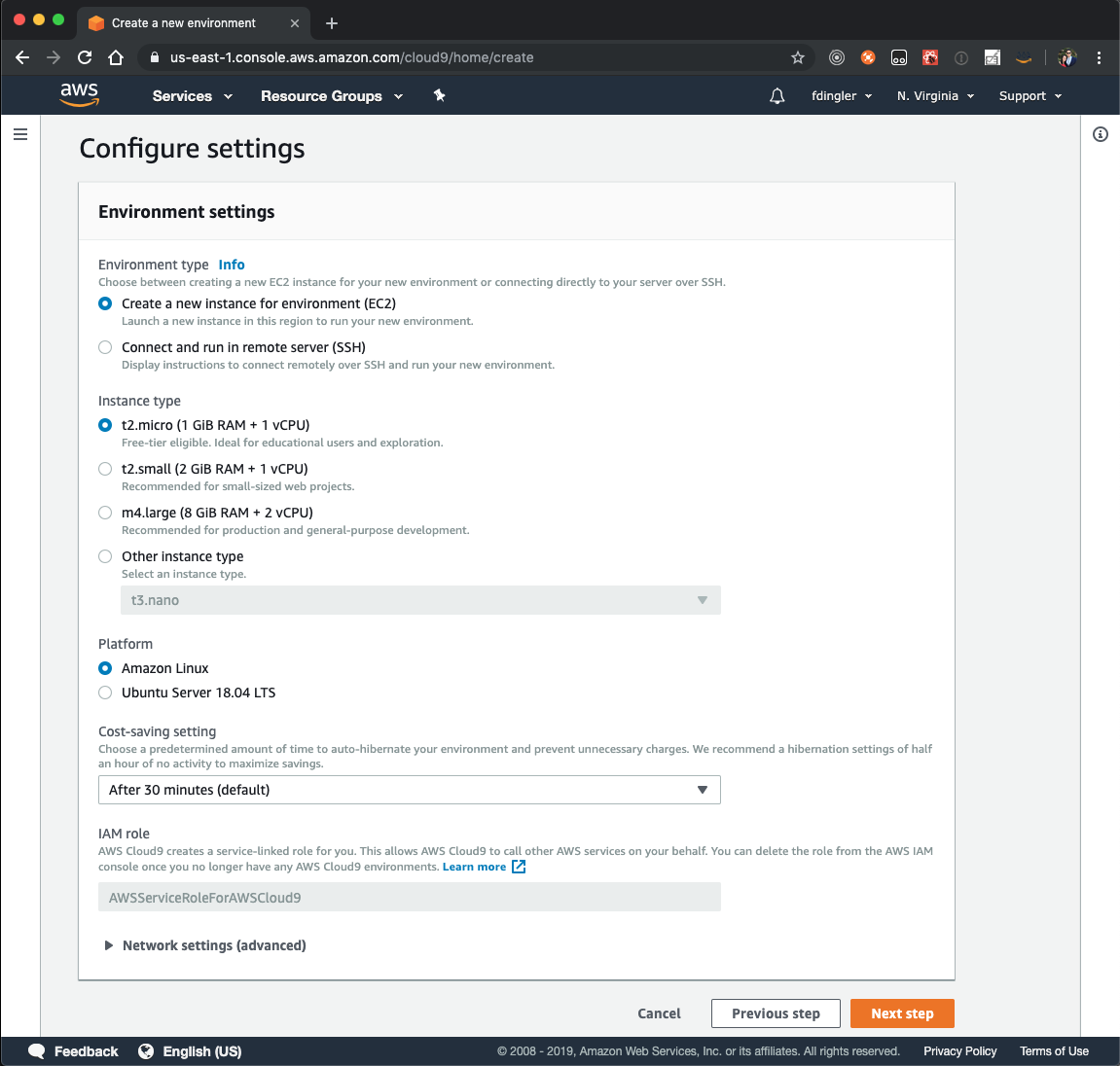Reload the page
Image resolution: width=1120 pixels, height=1066 pixels.
coord(85,57)
